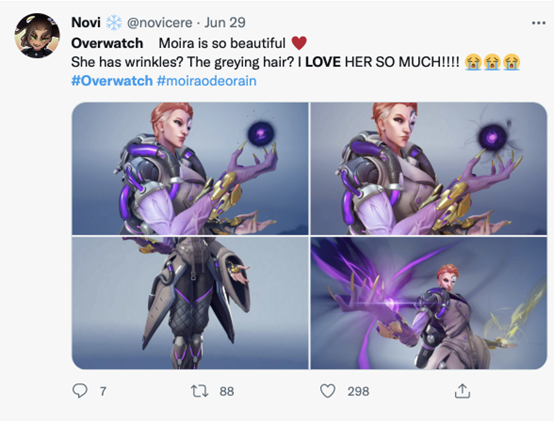The width and height of the screenshot is (554, 421).
Task: Click the red heart emoji in tweet
Action: 299,43
